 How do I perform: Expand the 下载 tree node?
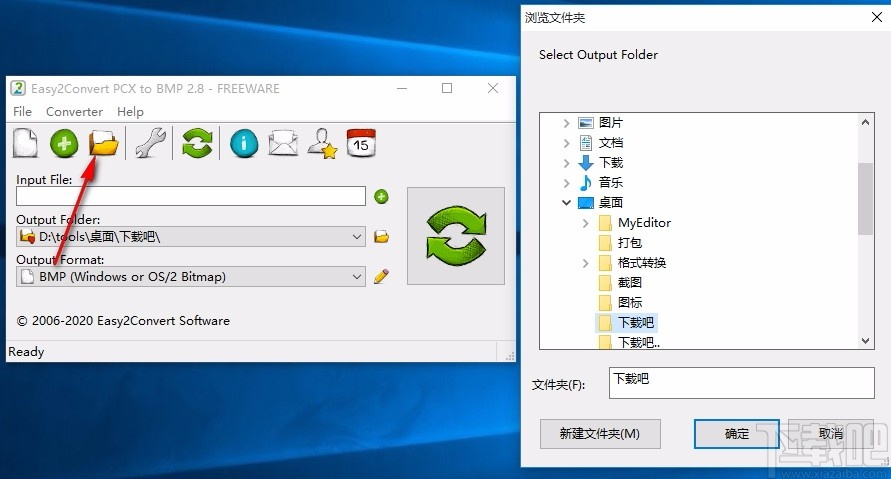566,163
